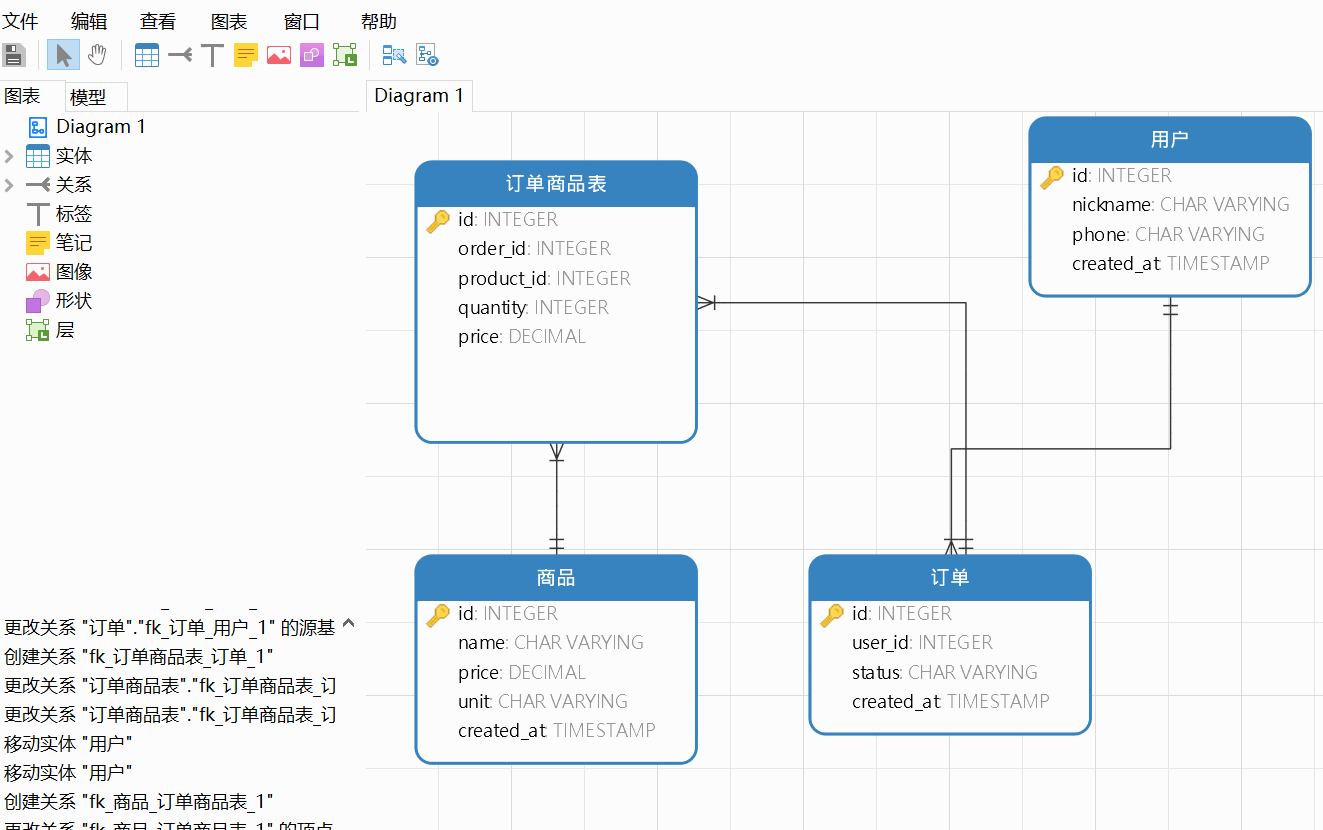
Task: Choose the yellow note tool
Action: tap(246, 55)
